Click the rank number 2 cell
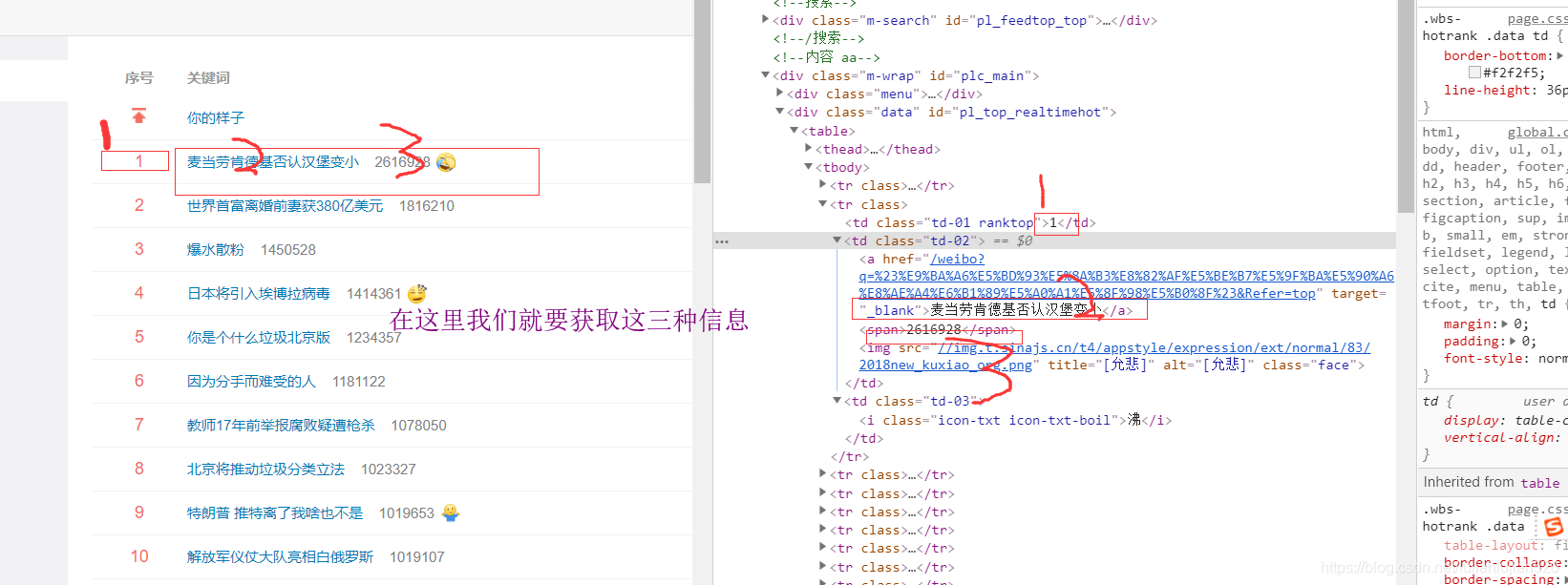This screenshot has height=585, width=1568. 139,205
